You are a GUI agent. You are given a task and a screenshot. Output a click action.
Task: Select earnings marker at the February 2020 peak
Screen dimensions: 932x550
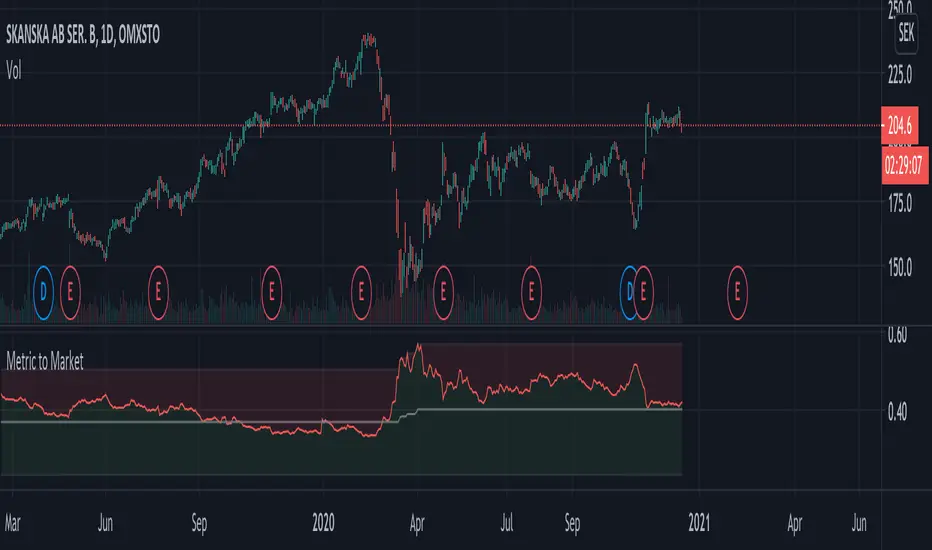[x=361, y=293]
